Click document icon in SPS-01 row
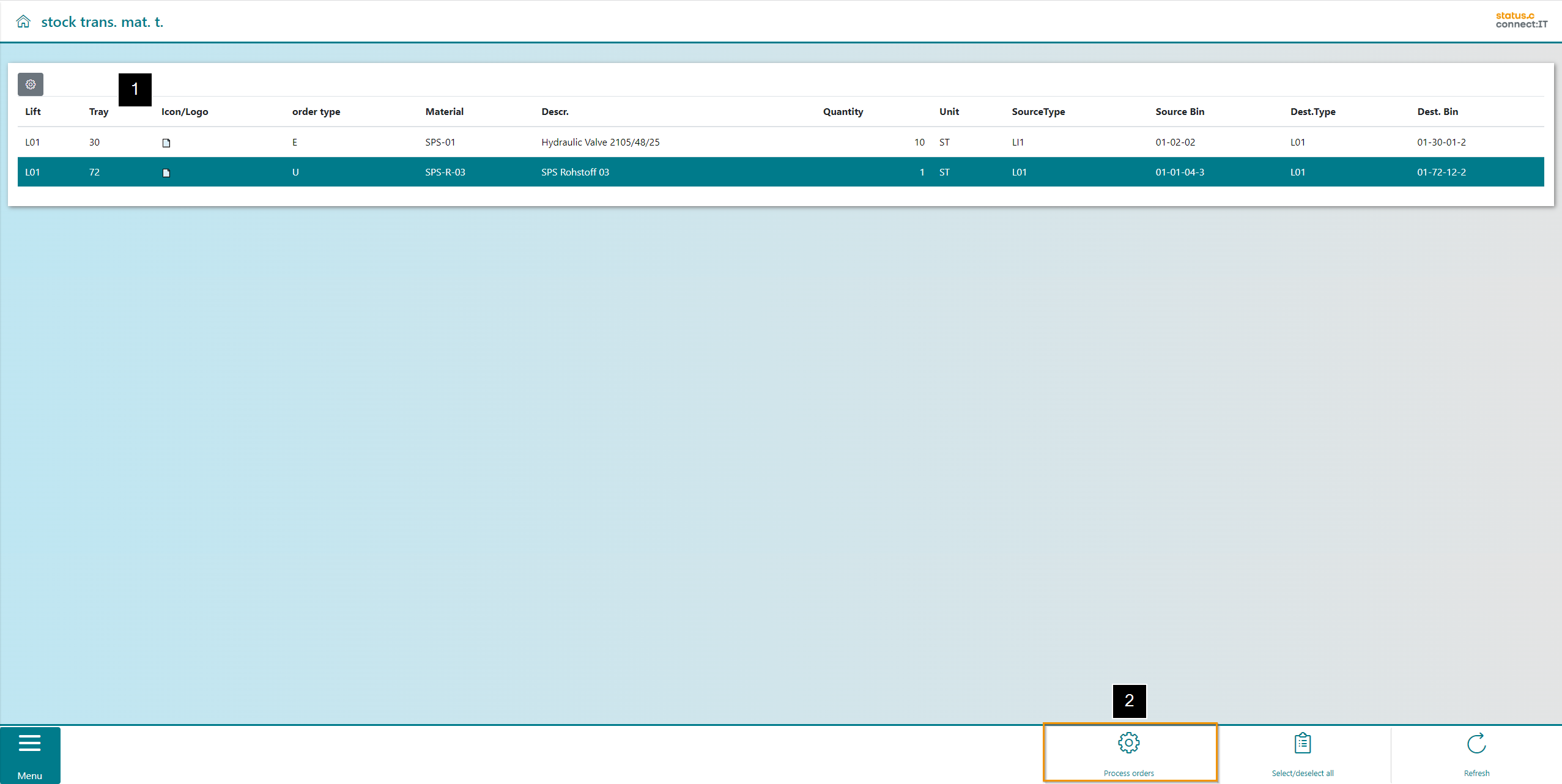Viewport: 1562px width, 784px height. tap(166, 143)
